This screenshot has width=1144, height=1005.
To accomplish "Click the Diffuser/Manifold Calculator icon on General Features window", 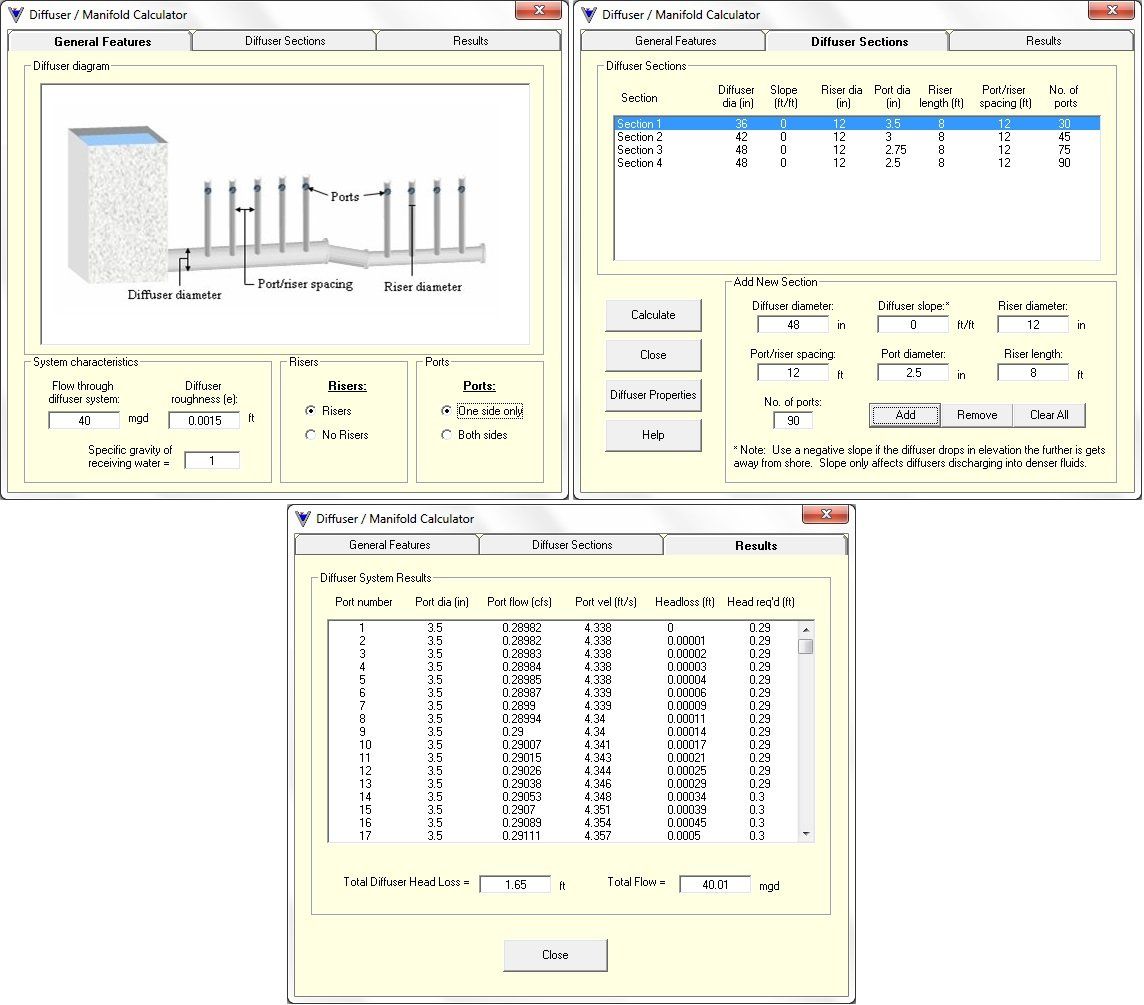I will [18, 14].
